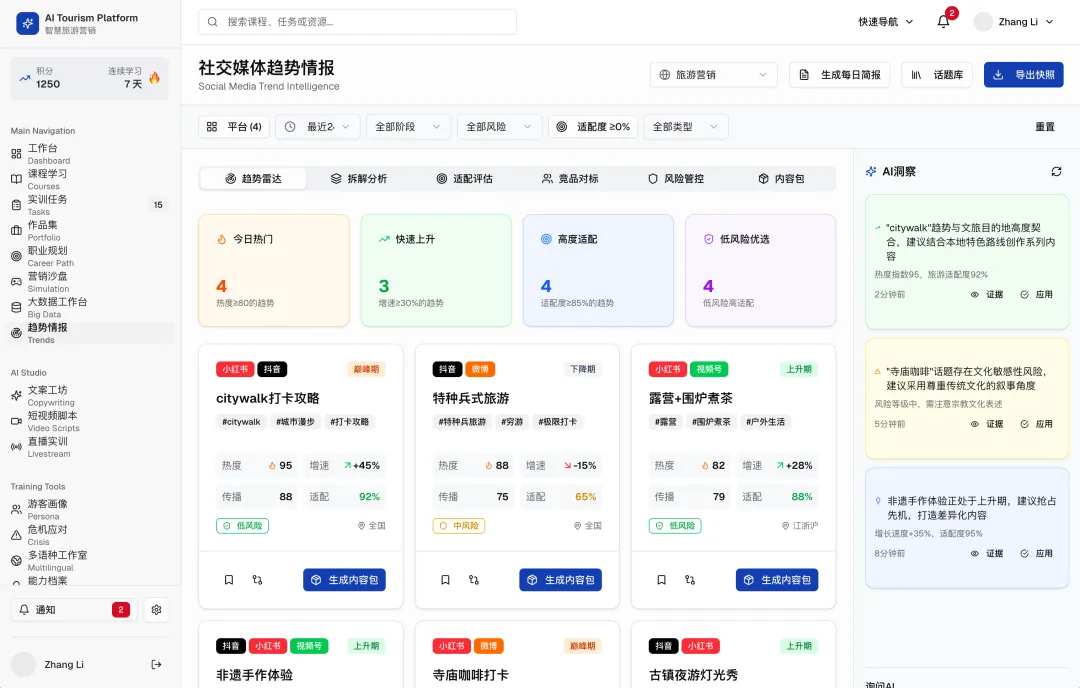Open 营销沙盘 Simulation in the sidebar

coord(88,282)
